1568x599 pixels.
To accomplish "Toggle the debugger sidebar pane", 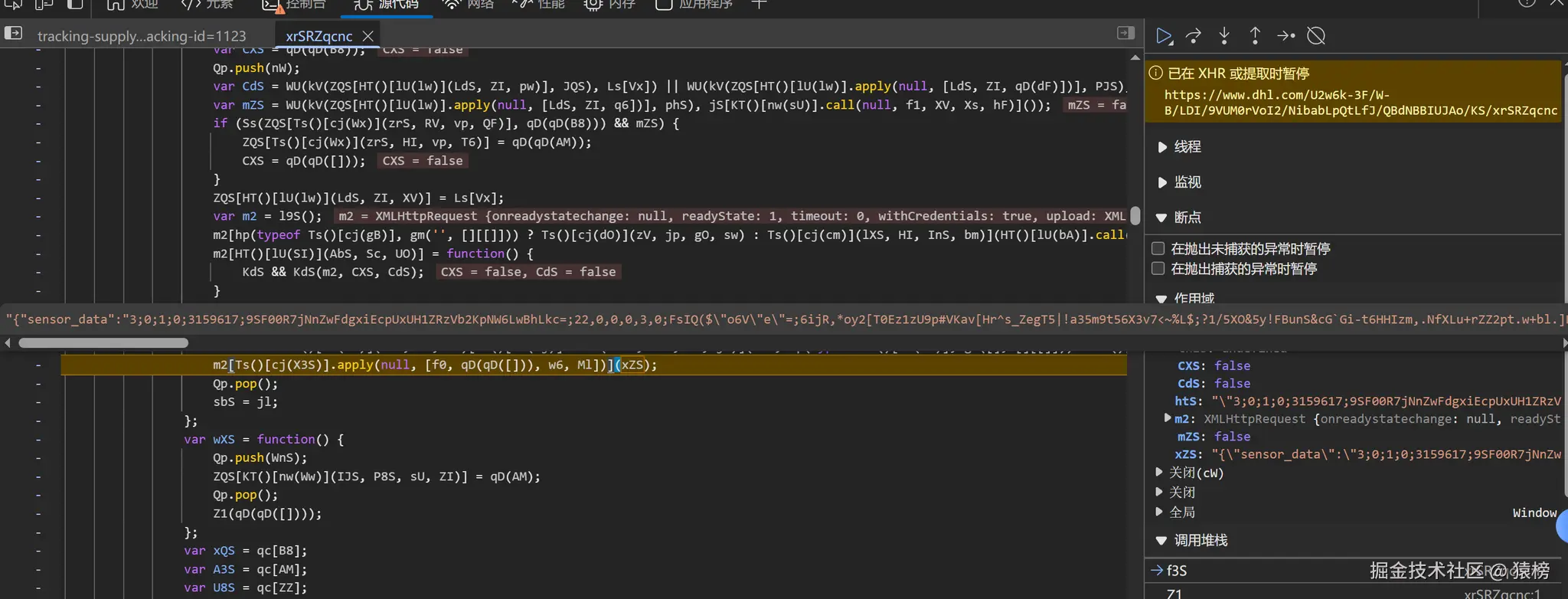I will click(x=1125, y=33).
